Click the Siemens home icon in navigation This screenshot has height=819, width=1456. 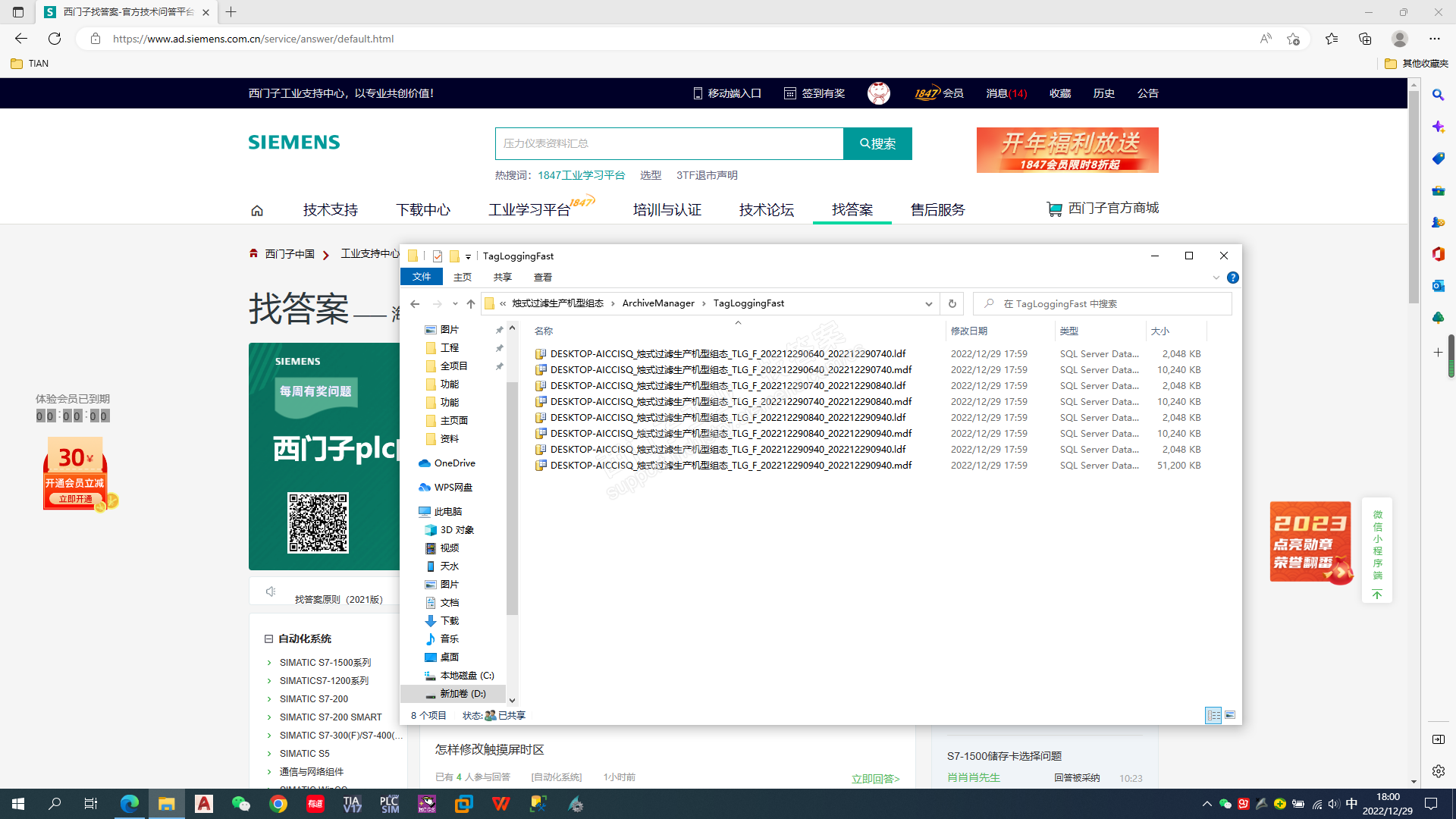click(257, 211)
